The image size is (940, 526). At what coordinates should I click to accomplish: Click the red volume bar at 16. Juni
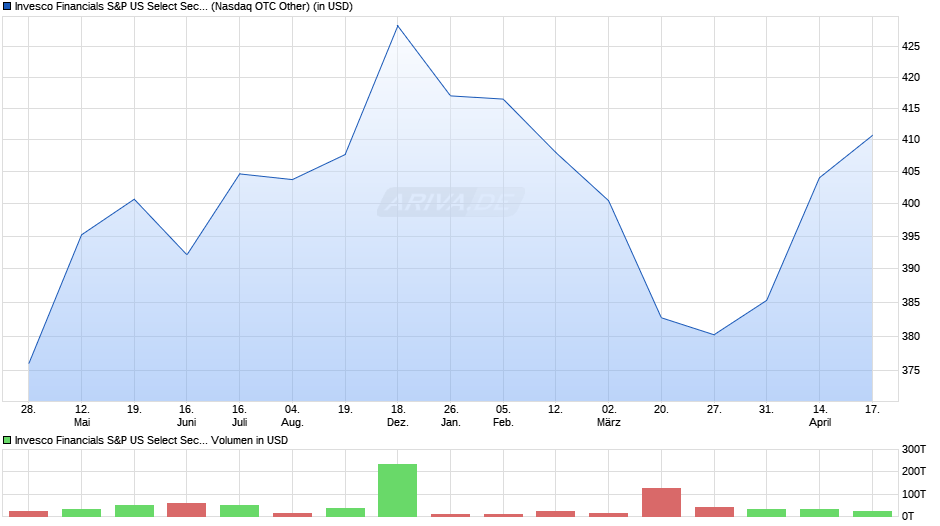coord(186,510)
